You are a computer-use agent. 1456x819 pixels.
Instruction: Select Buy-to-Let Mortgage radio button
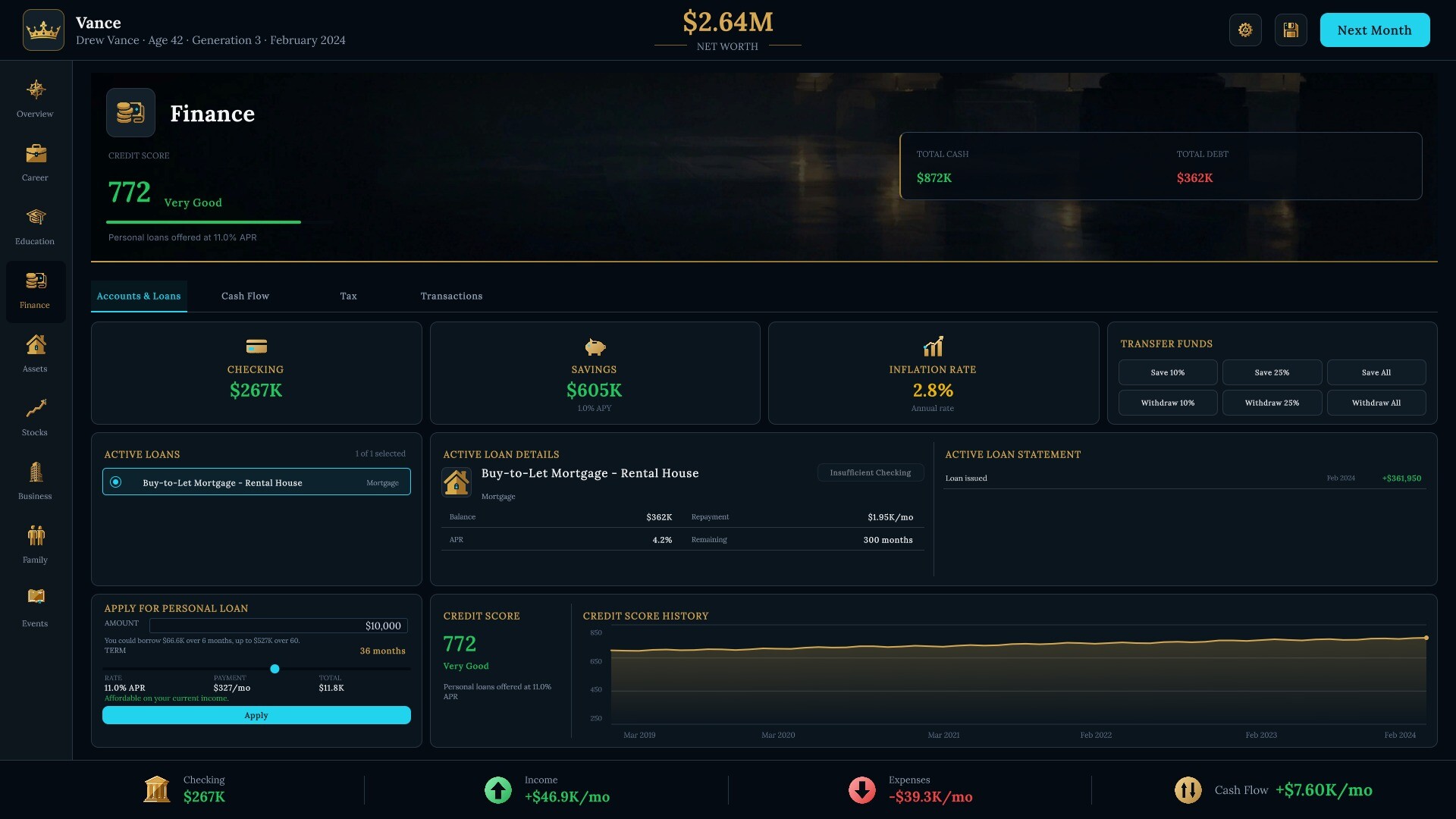(x=115, y=482)
